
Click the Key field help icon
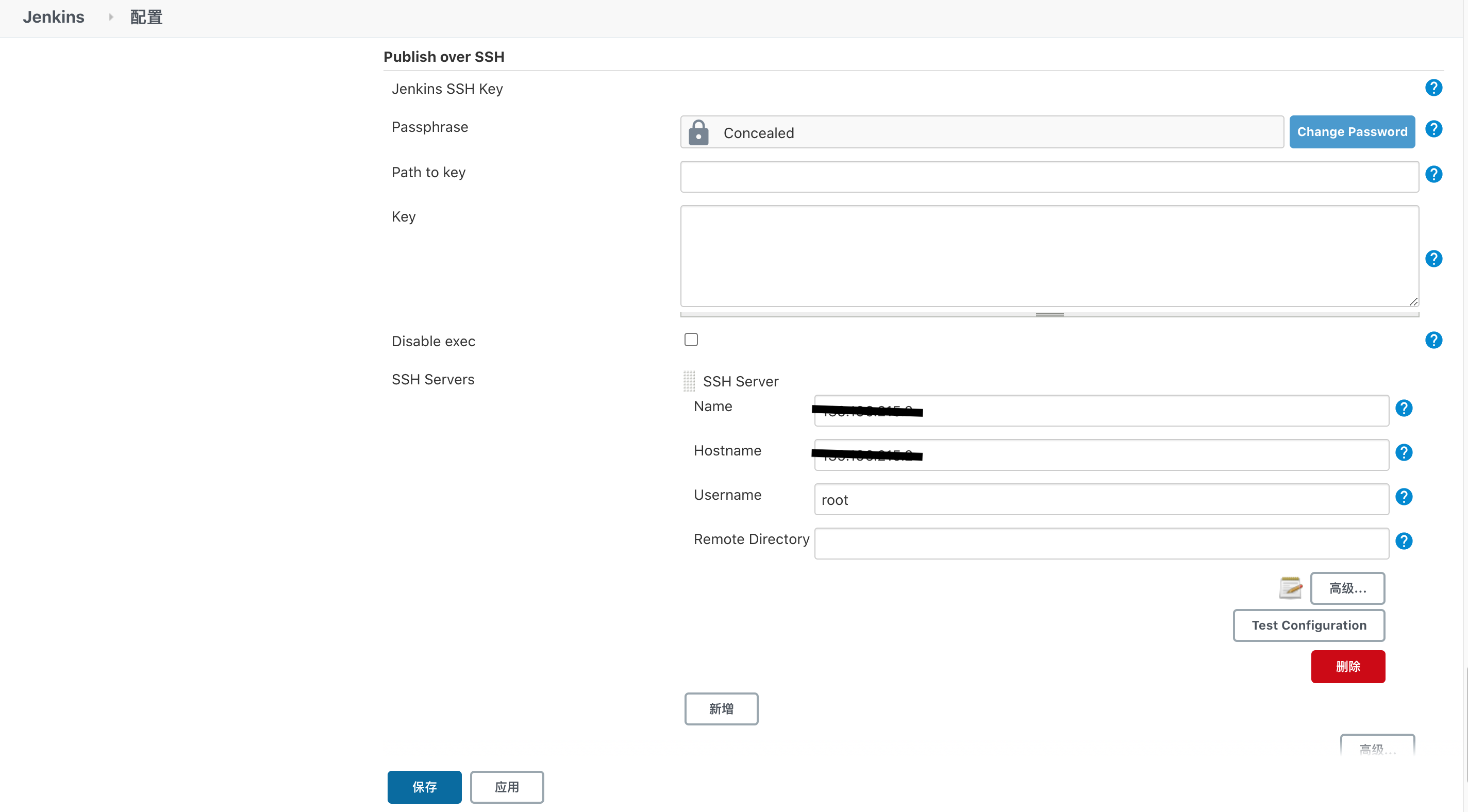point(1434,257)
